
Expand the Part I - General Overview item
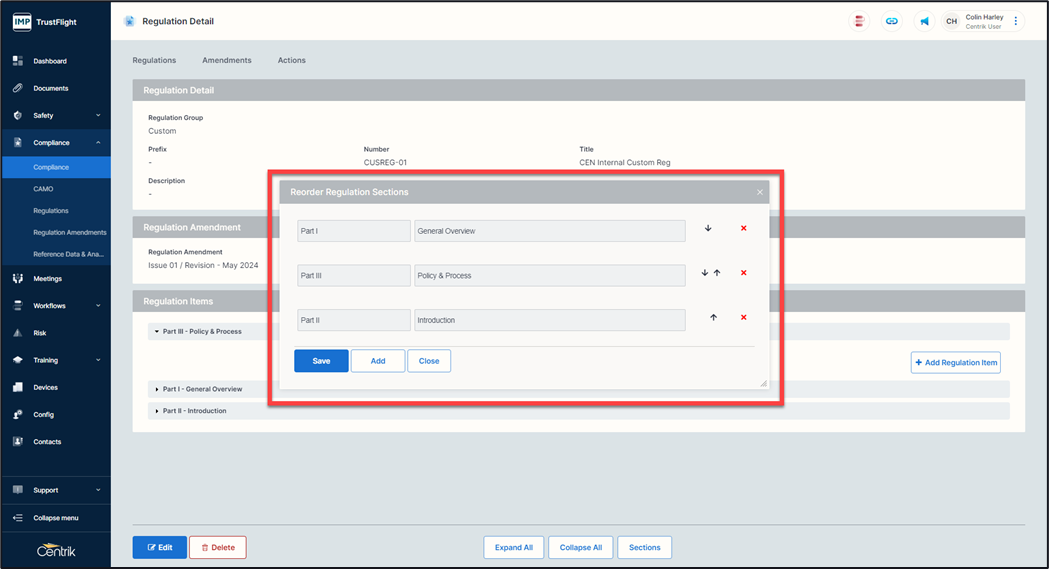(x=197, y=389)
